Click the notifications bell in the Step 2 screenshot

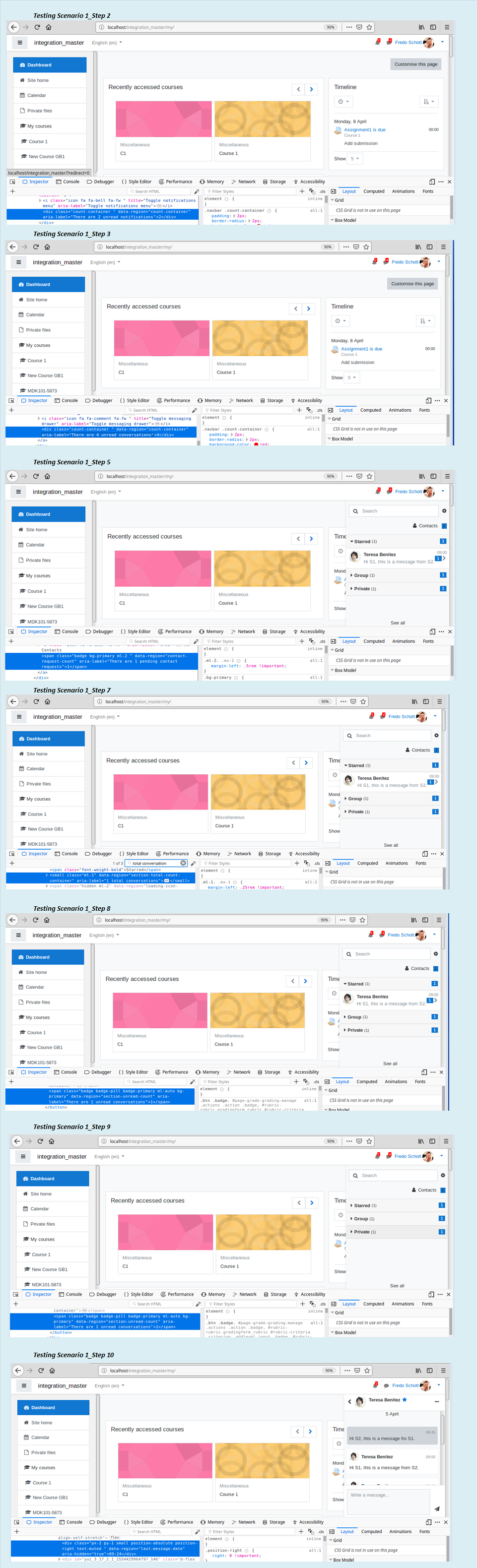378,42
